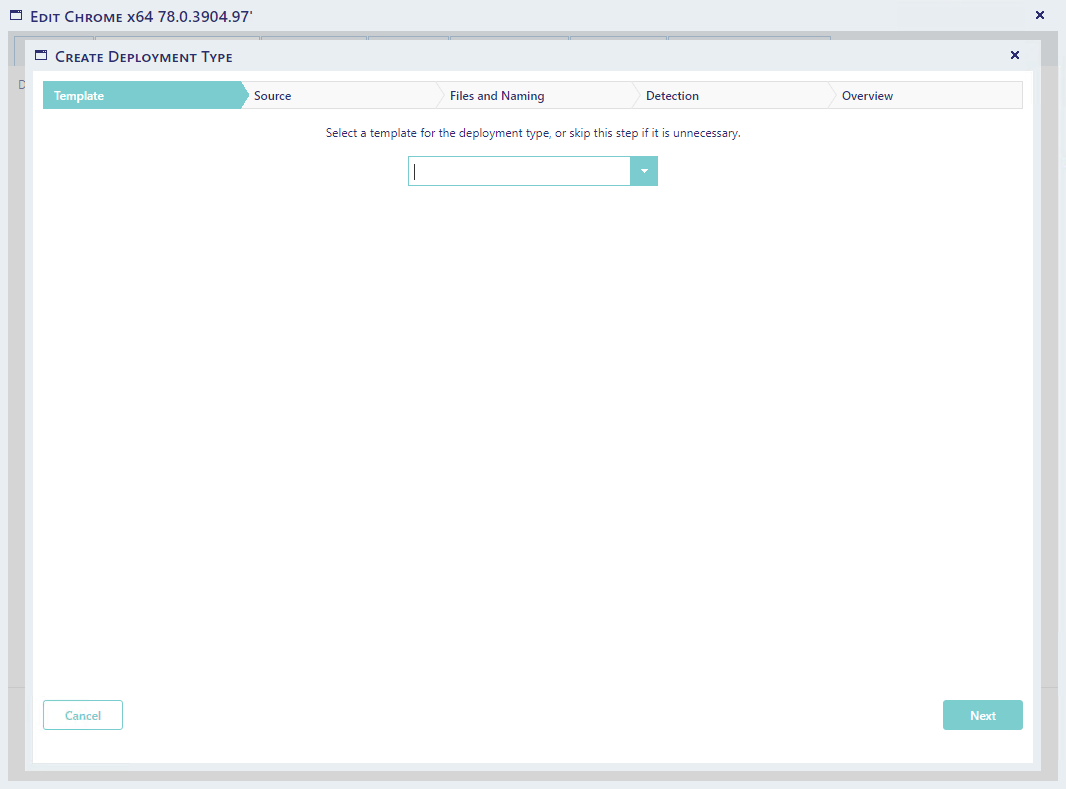The width and height of the screenshot is (1066, 789).
Task: Cancel the deployment type wizard
Action: (83, 715)
